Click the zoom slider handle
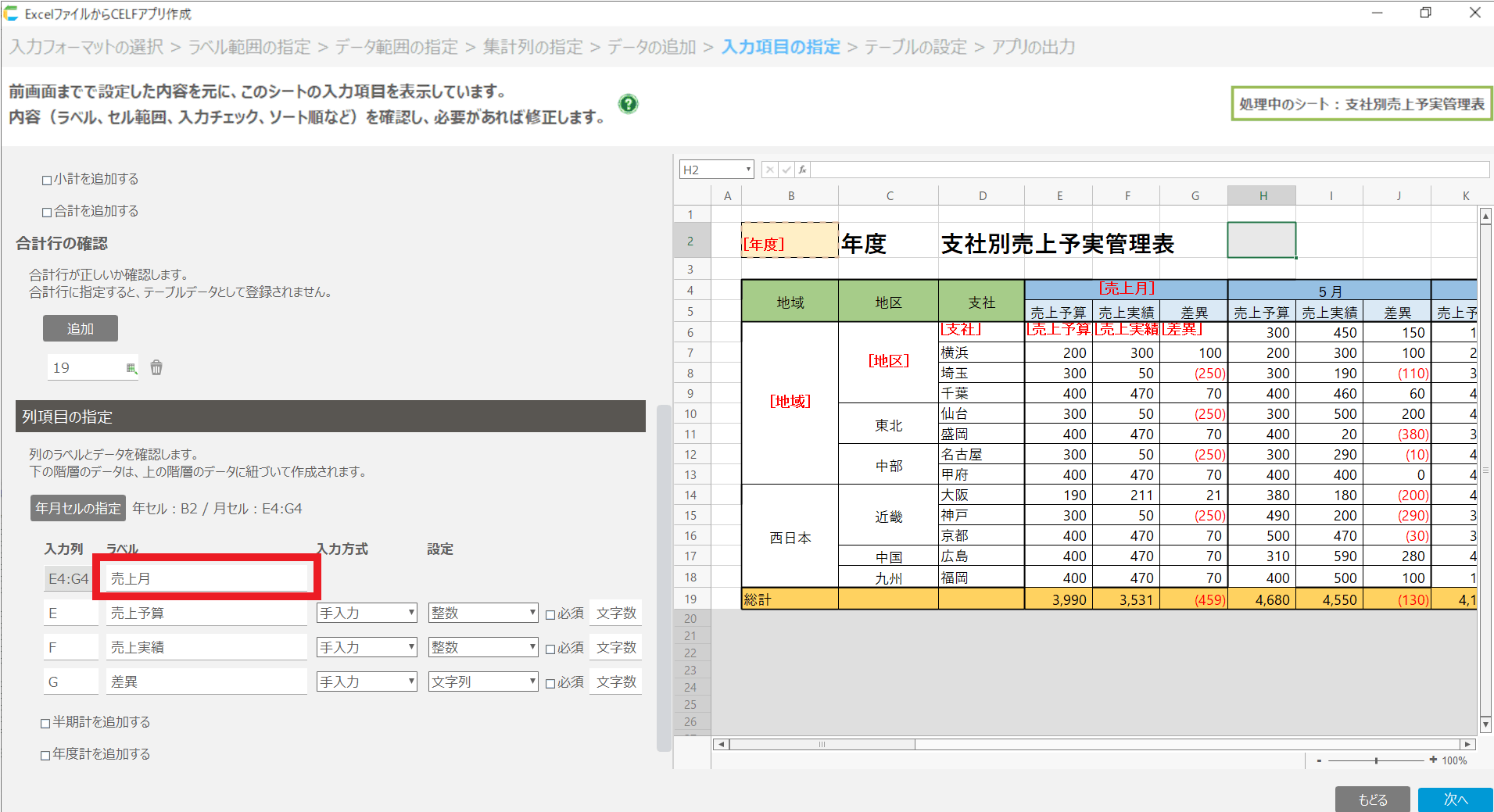This screenshot has width=1494, height=812. pos(1376,760)
